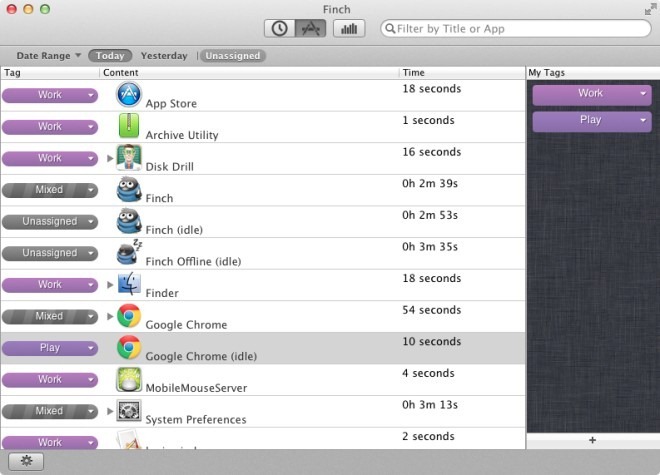Open the Play tag menu in My Tags
Viewport: 660px width, 475px height.
(x=592, y=121)
